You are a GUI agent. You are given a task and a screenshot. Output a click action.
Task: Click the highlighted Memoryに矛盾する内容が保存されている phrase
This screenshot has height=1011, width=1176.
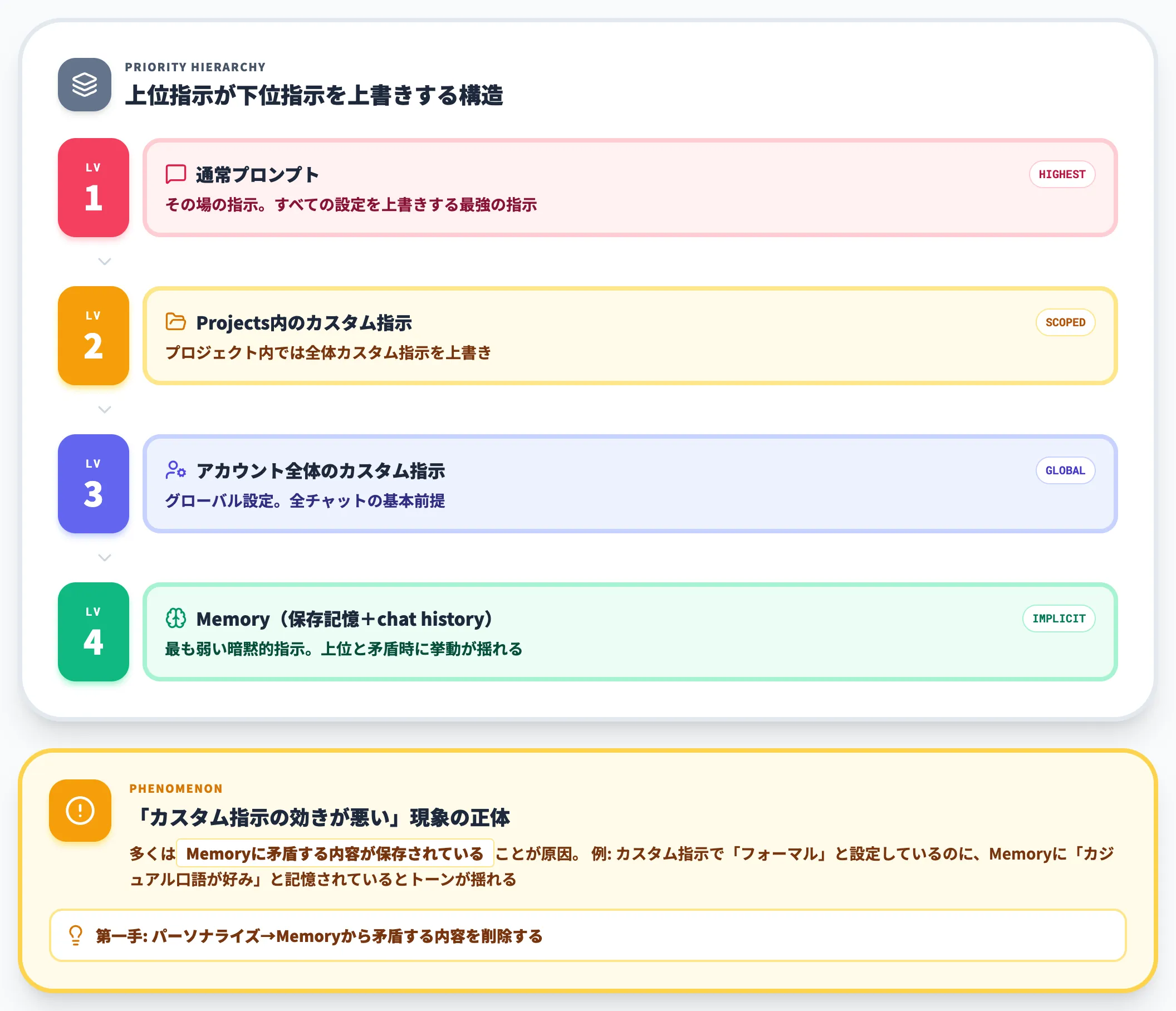pyautogui.click(x=335, y=853)
